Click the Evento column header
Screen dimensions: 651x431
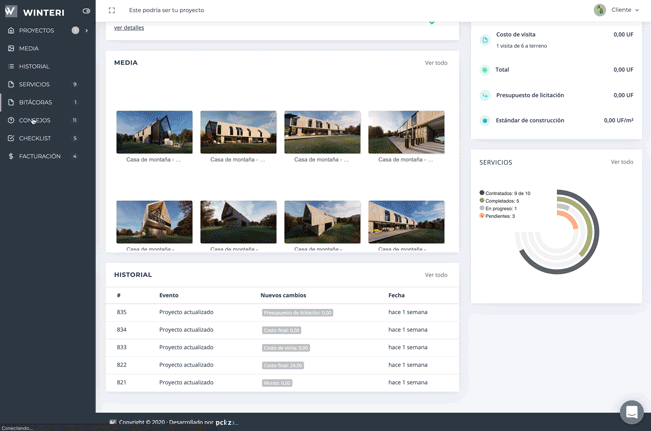pyautogui.click(x=169, y=295)
